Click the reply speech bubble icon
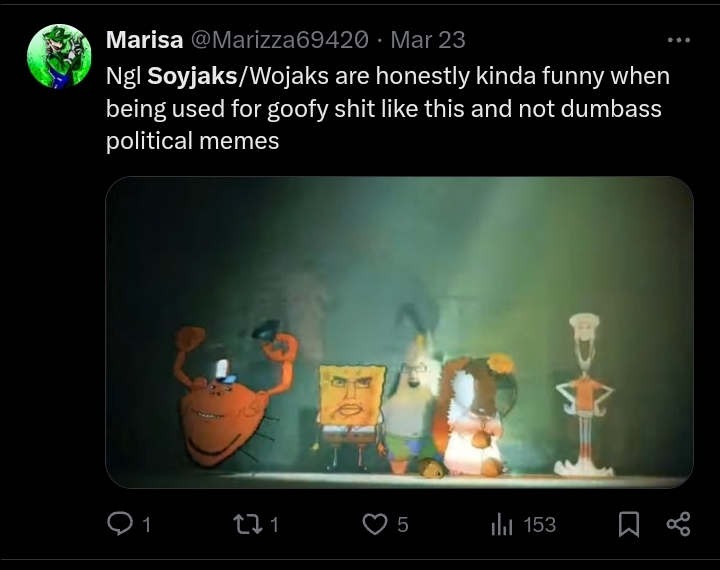The width and height of the screenshot is (720, 570). [x=119, y=524]
